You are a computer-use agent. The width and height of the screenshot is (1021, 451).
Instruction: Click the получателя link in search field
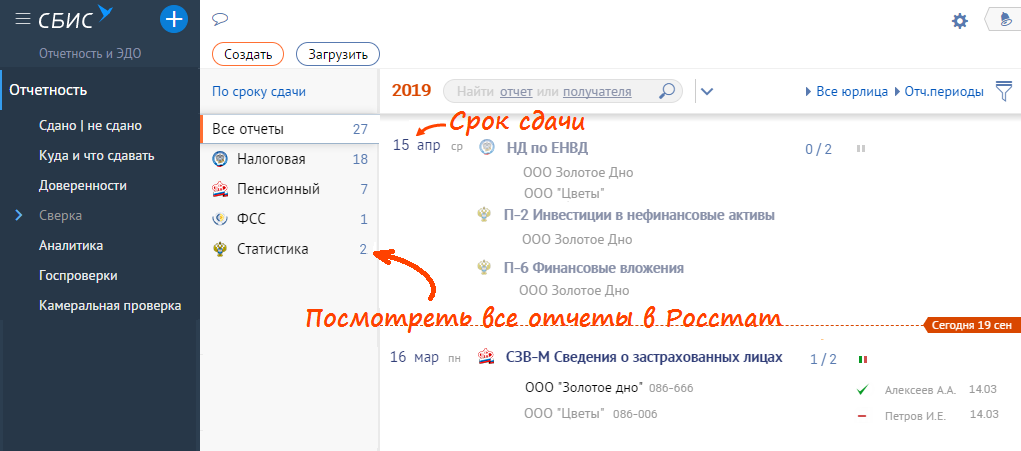point(597,92)
